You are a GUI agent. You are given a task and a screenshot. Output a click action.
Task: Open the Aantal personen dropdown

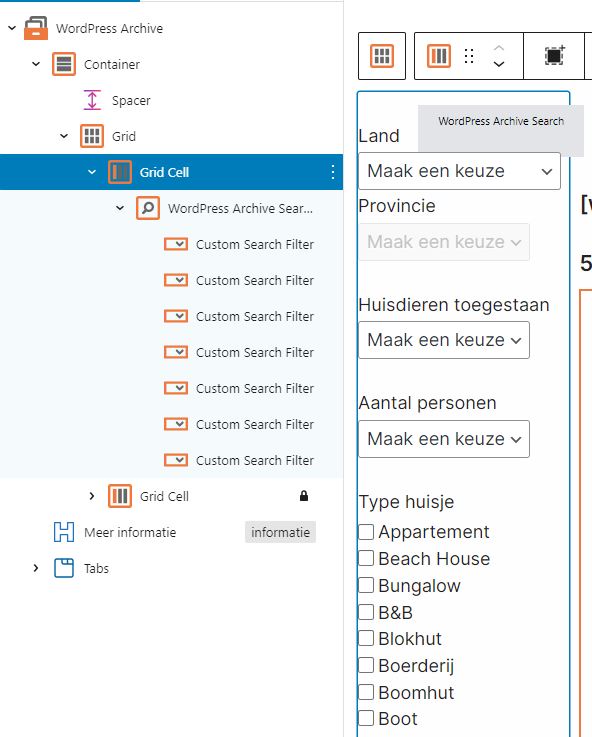pyautogui.click(x=444, y=439)
